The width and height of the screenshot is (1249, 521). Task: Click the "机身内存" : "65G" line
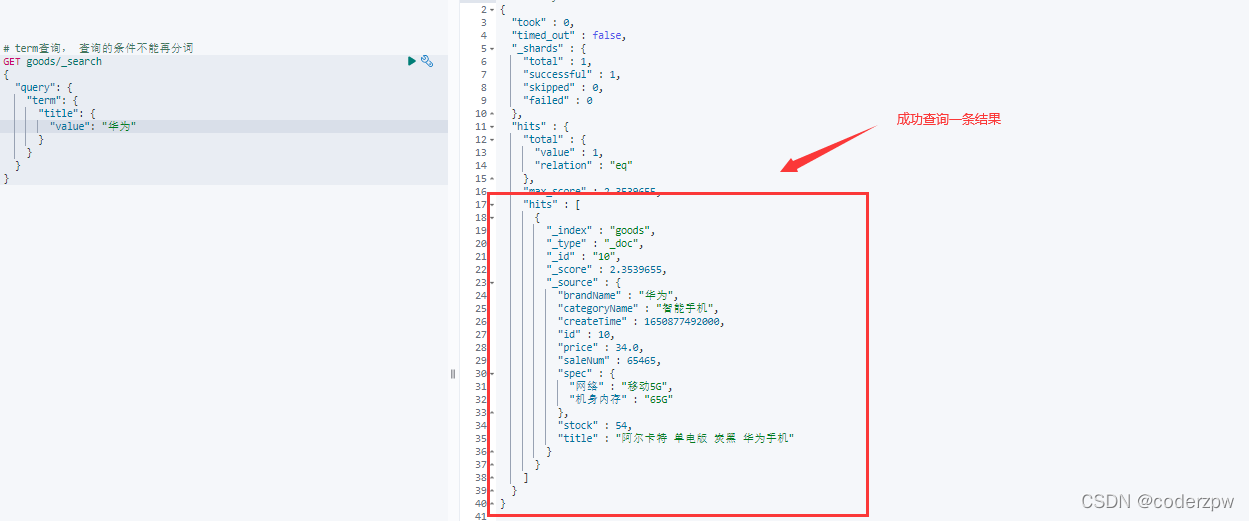pyautogui.click(x=621, y=399)
